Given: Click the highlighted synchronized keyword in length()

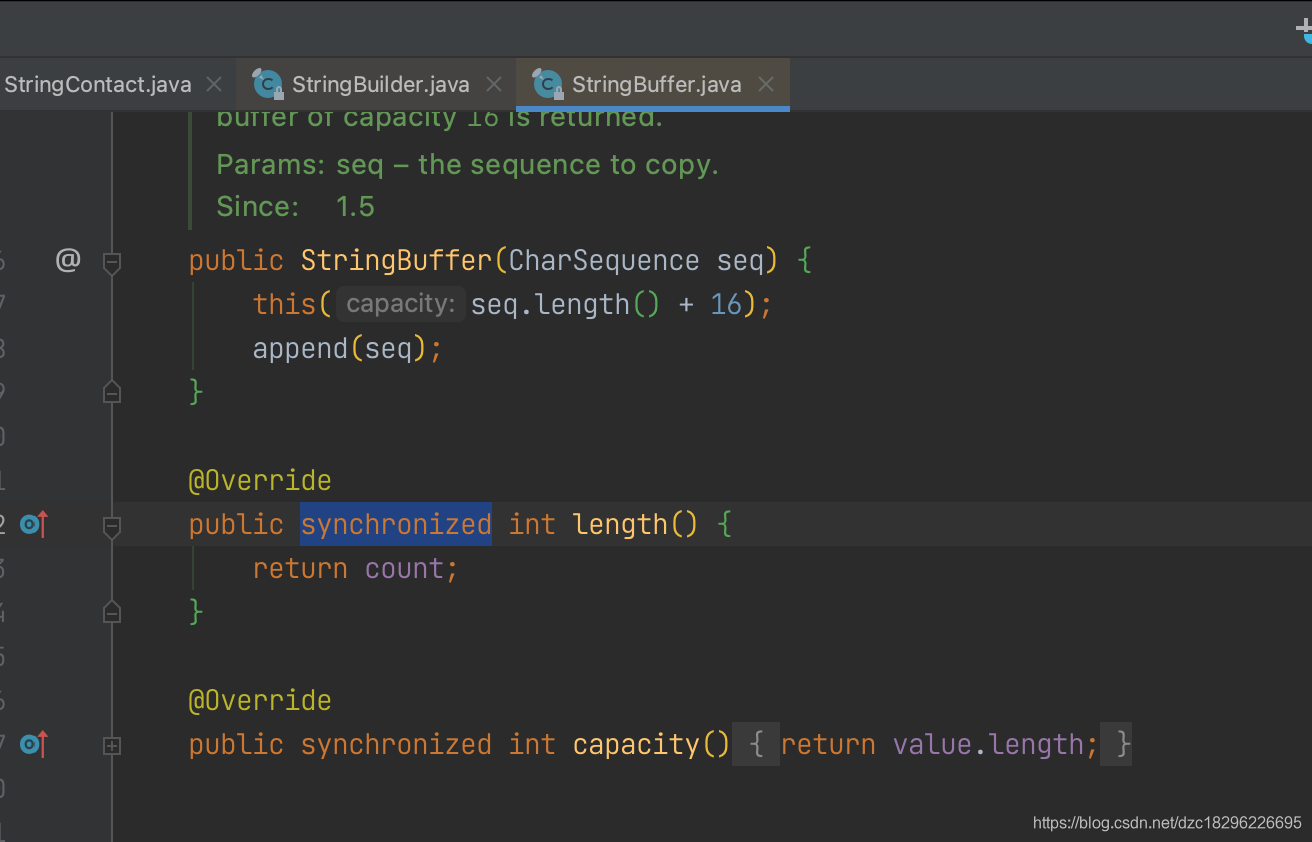Looking at the screenshot, I should pyautogui.click(x=396, y=524).
